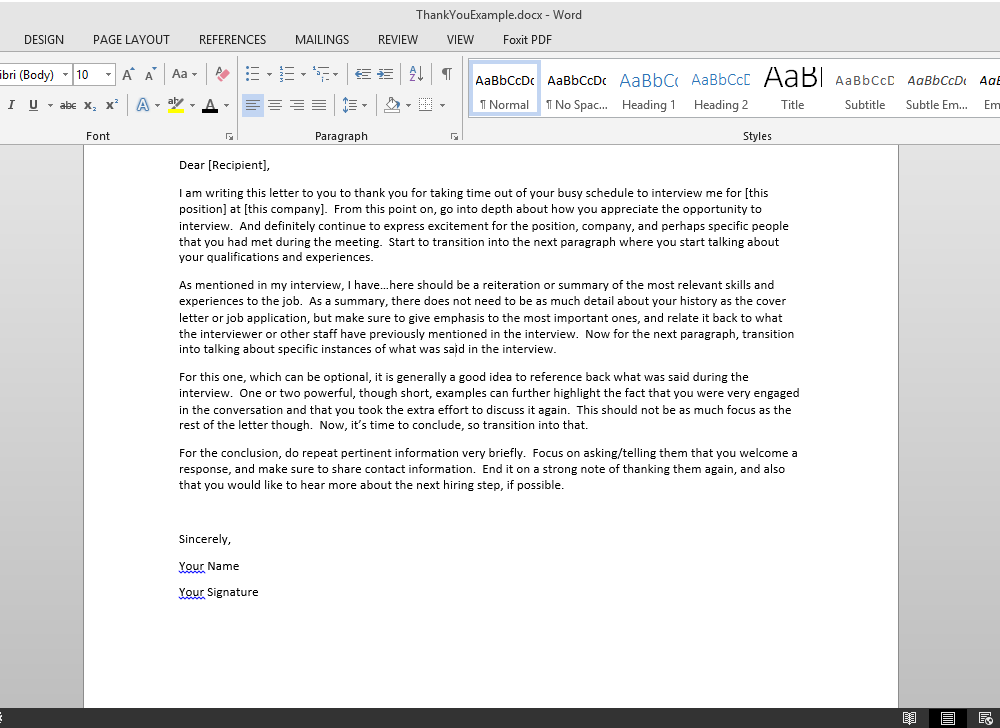Apply the Title style
This screenshot has height=728, width=1000.
point(793,89)
